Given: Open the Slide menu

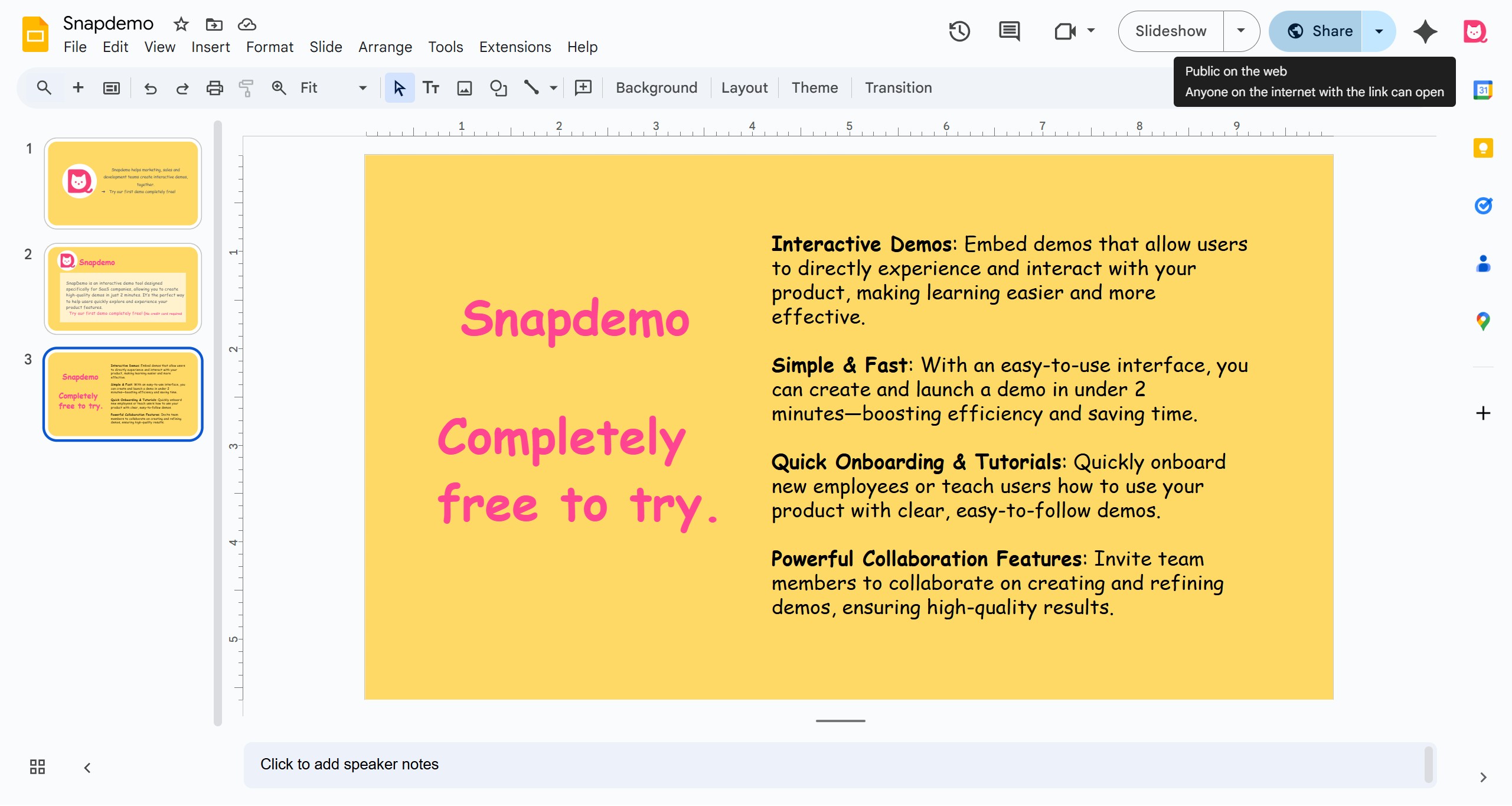Looking at the screenshot, I should (325, 47).
